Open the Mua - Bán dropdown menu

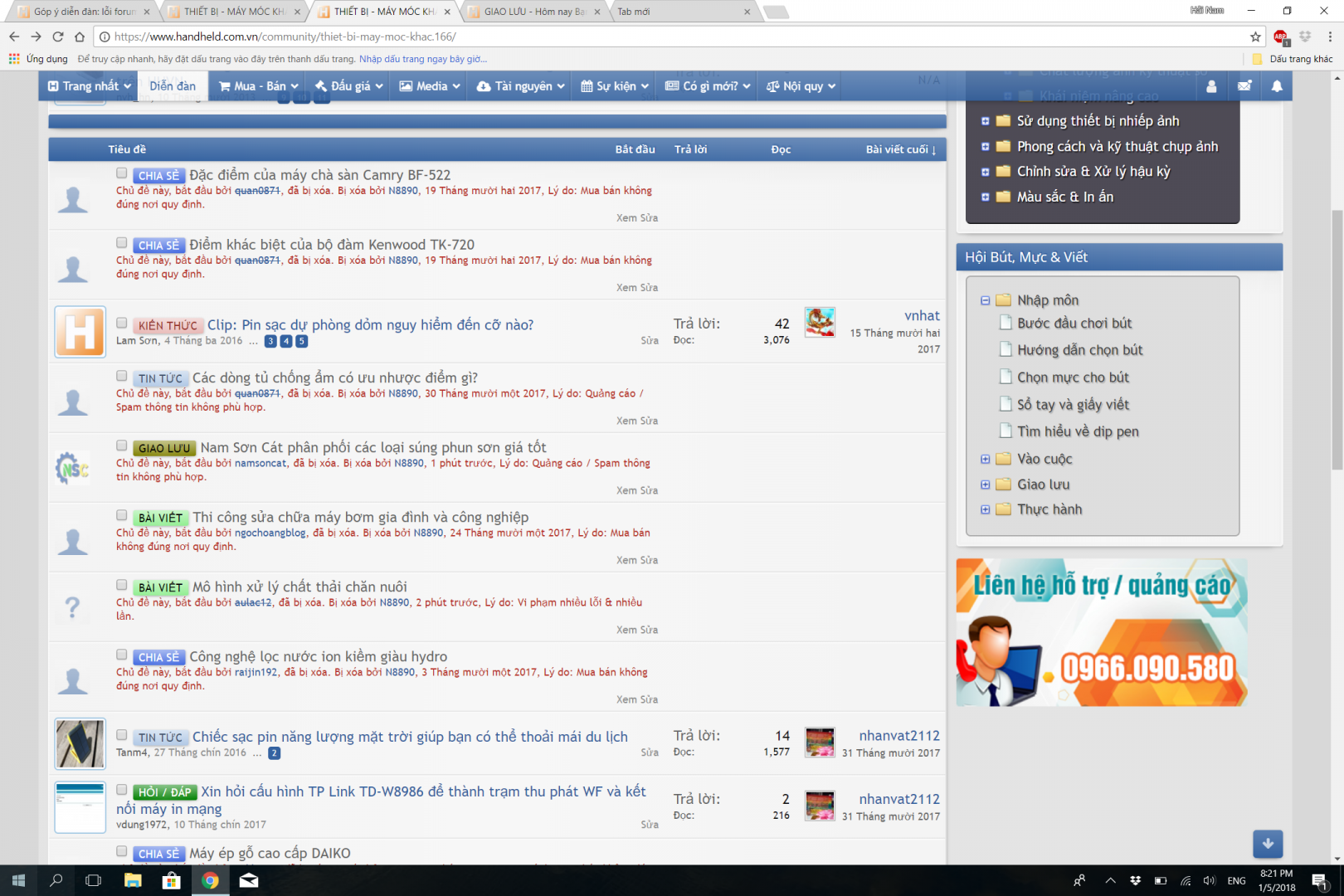[259, 86]
